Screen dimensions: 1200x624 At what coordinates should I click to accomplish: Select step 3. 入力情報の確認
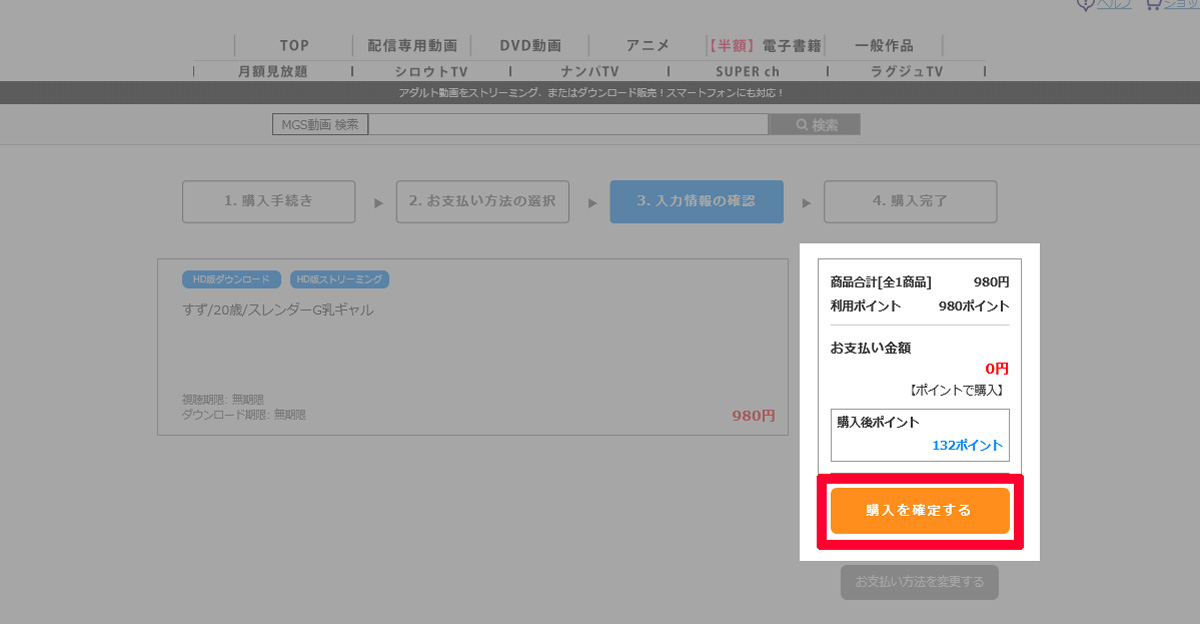pos(696,201)
